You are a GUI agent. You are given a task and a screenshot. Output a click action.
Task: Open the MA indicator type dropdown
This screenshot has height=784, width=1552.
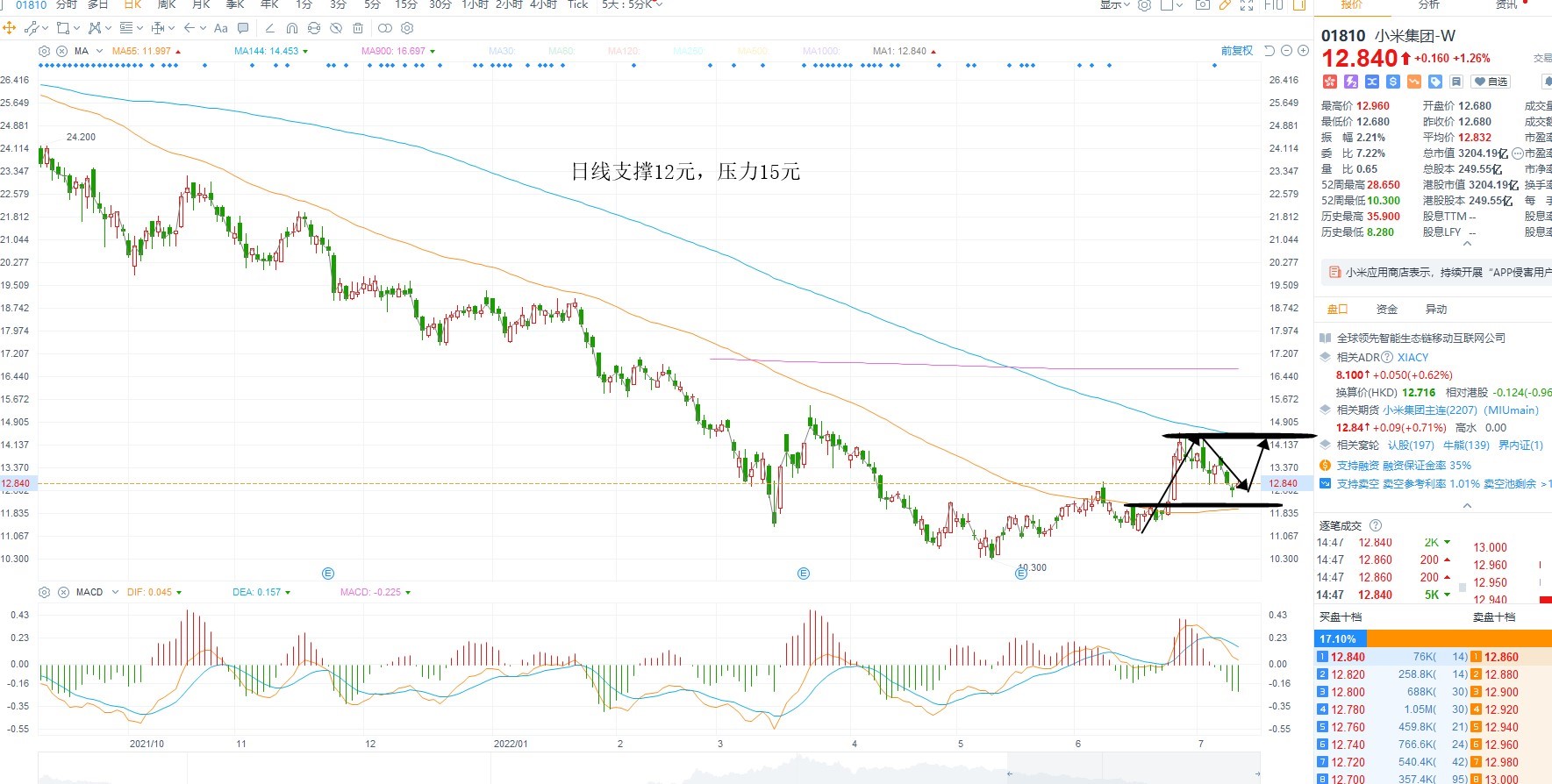pos(99,51)
